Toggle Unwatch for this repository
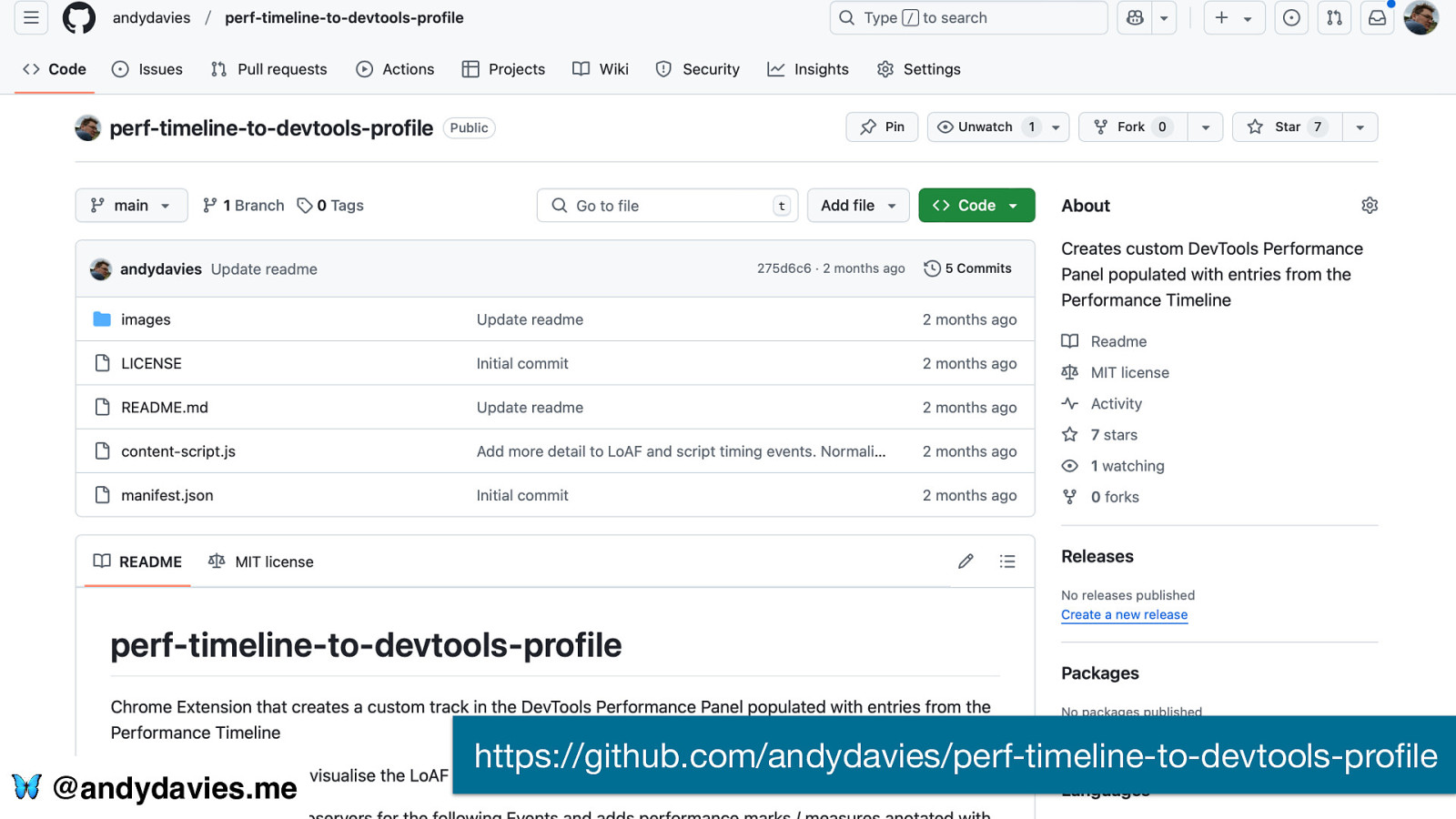The width and height of the screenshot is (1456, 819). tap(986, 127)
